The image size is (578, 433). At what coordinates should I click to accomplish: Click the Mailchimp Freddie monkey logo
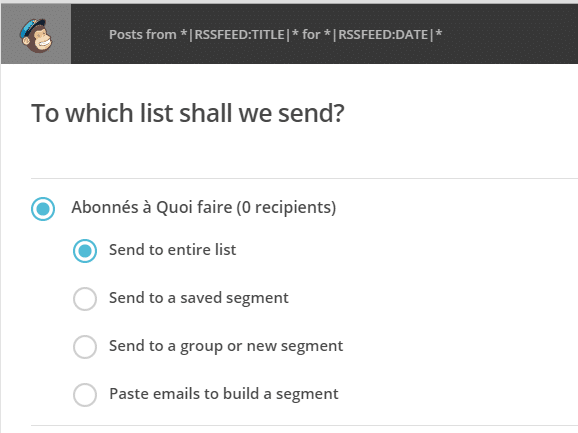pos(36,35)
